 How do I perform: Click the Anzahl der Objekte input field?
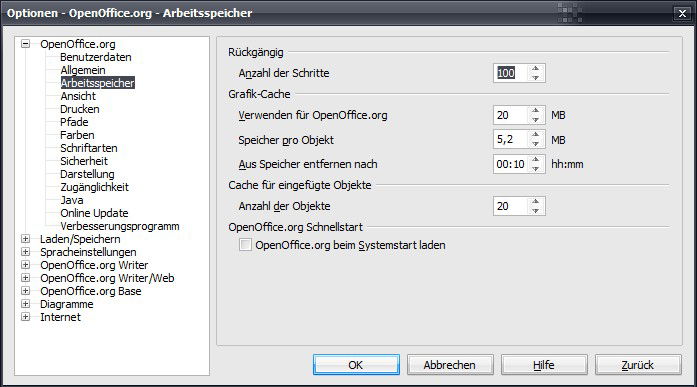pyautogui.click(x=511, y=206)
